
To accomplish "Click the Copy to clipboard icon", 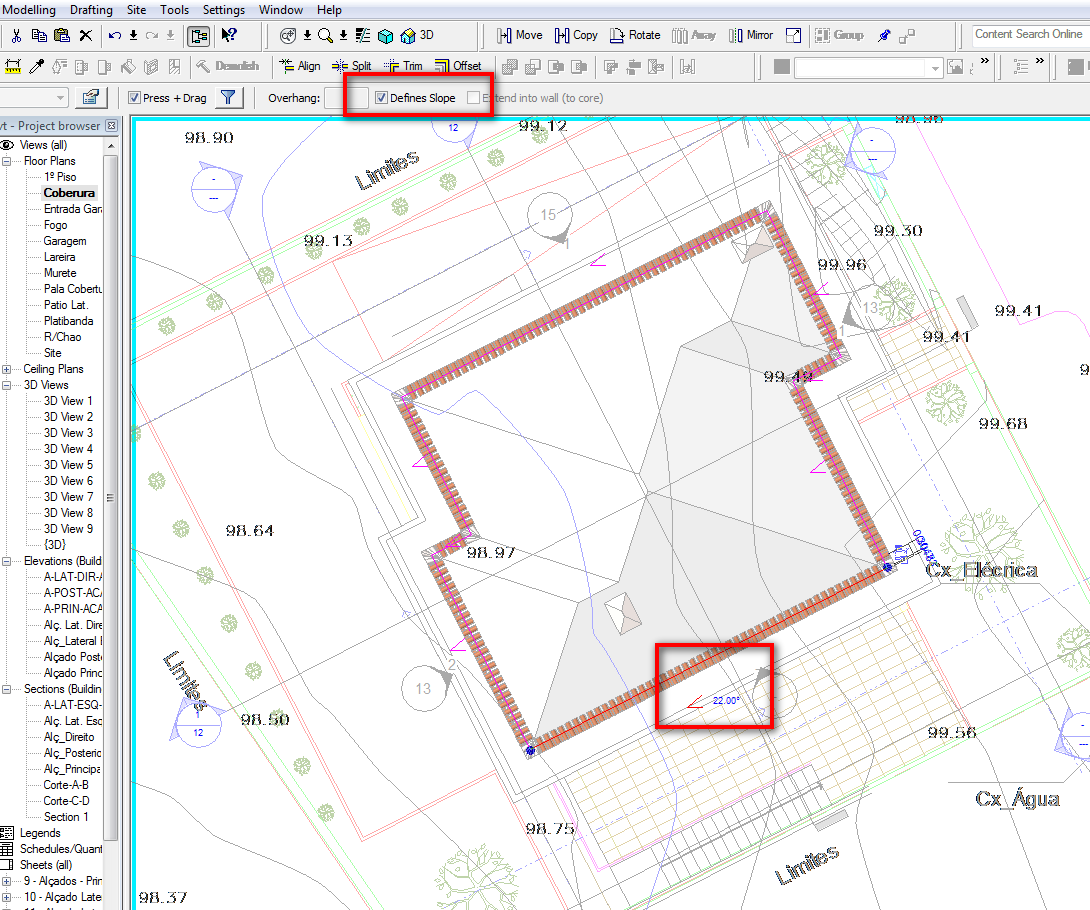I will click(39, 35).
